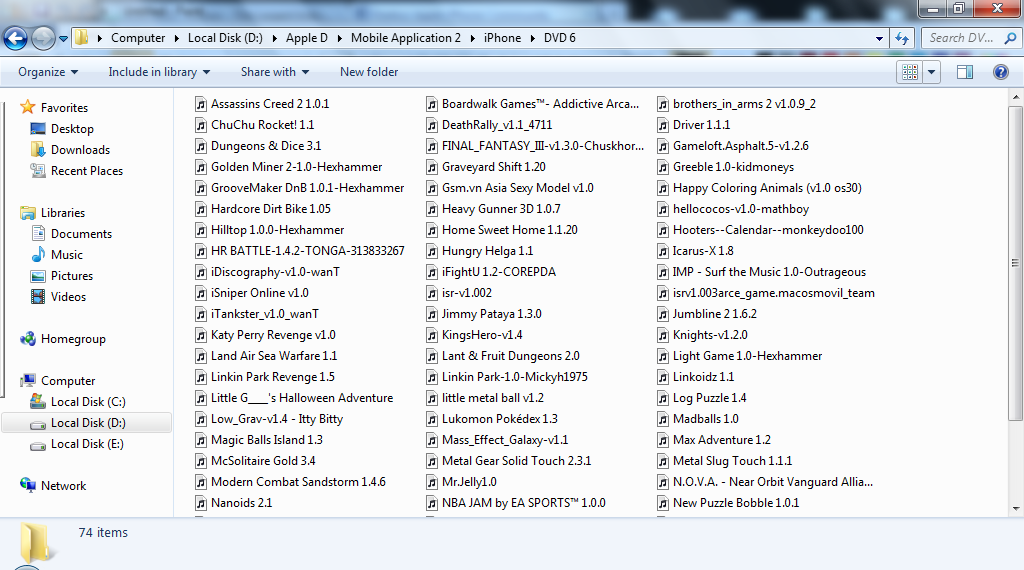Viewport: 1024px width, 570px height.
Task: Click the Refresh button beside address bar
Action: pos(902,38)
